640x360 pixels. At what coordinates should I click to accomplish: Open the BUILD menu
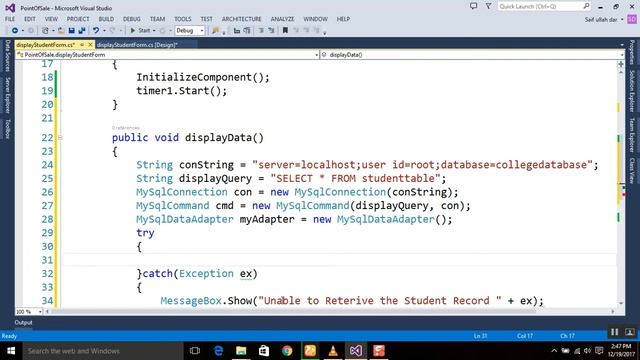coord(106,19)
